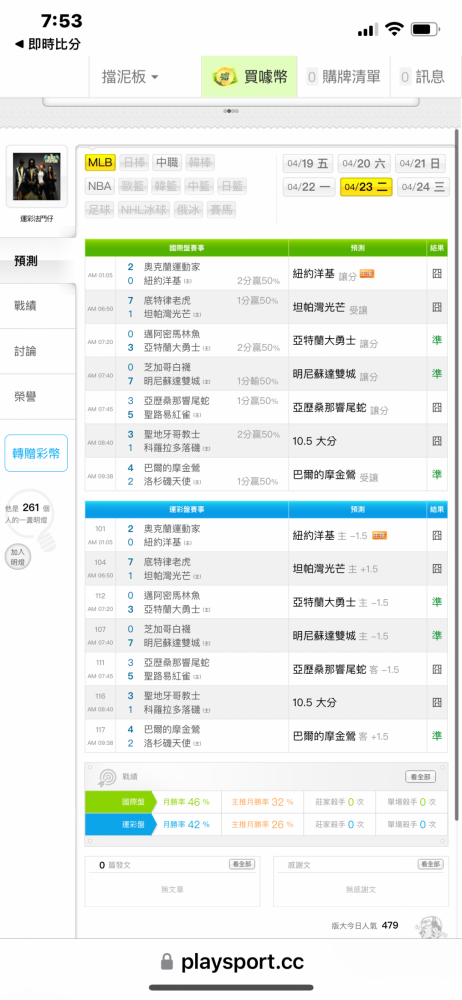Image resolution: width=462 pixels, height=1000 pixels.
Task: Choose date 04/24 三
Action: (x=422, y=187)
